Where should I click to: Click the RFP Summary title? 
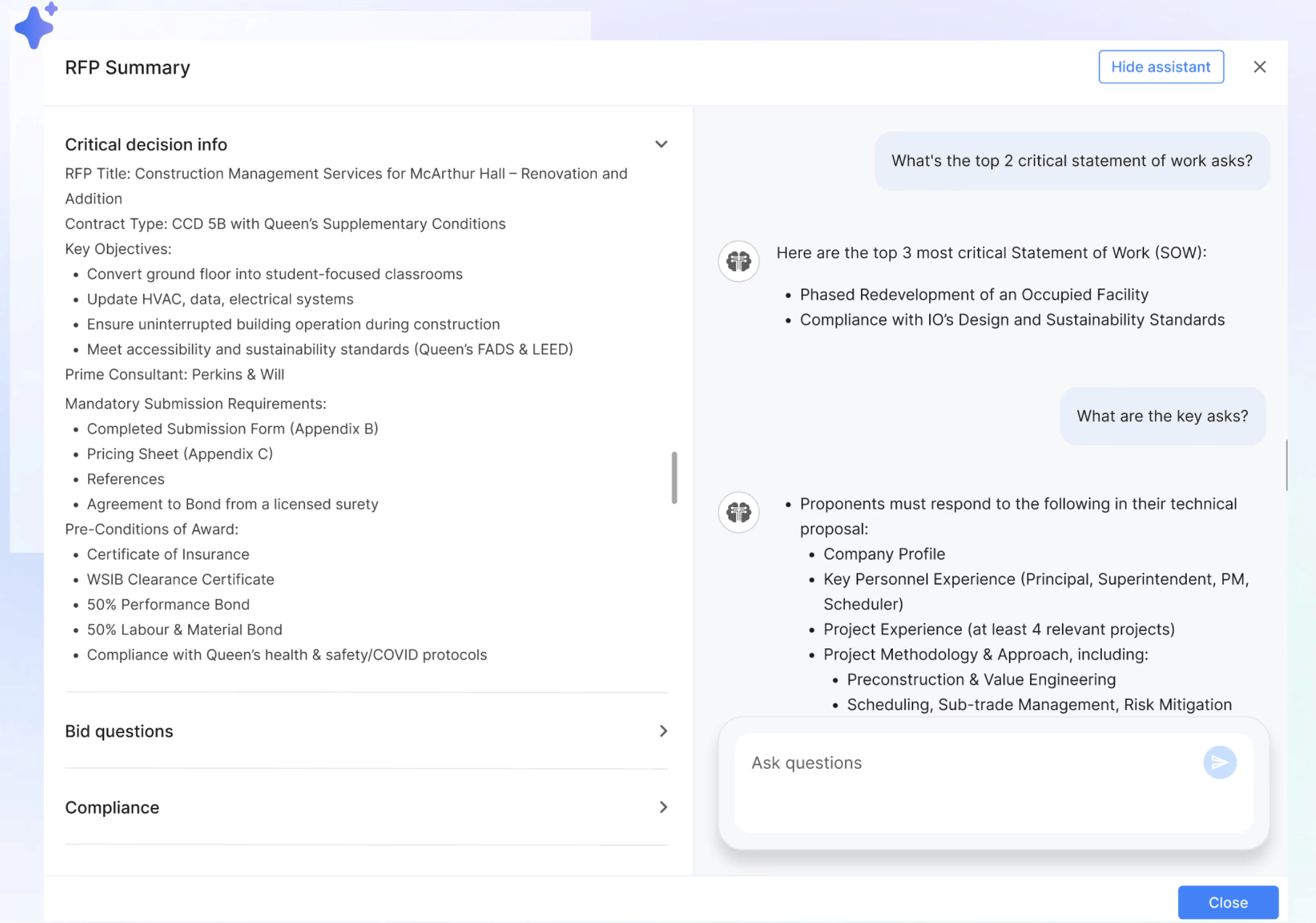coord(127,67)
